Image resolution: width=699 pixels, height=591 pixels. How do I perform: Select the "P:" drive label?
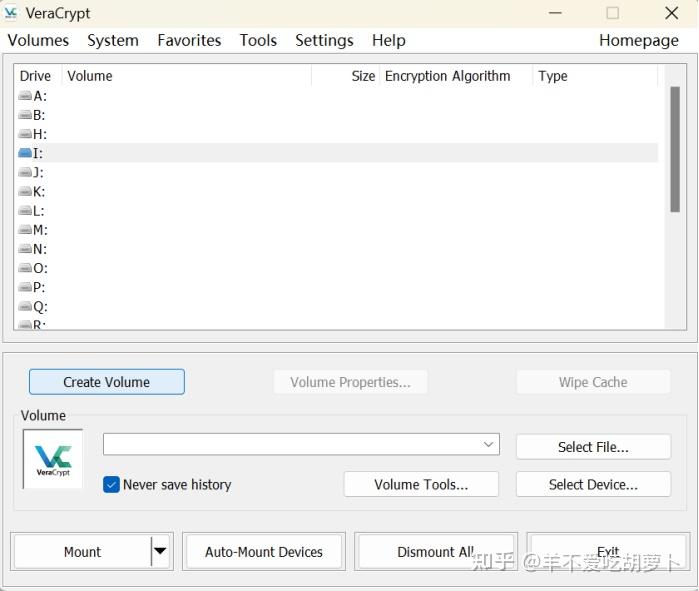39,287
